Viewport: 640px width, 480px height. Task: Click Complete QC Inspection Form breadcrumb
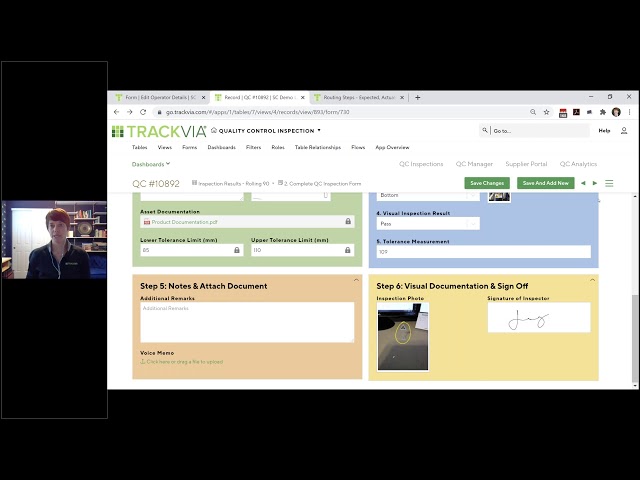click(x=322, y=184)
